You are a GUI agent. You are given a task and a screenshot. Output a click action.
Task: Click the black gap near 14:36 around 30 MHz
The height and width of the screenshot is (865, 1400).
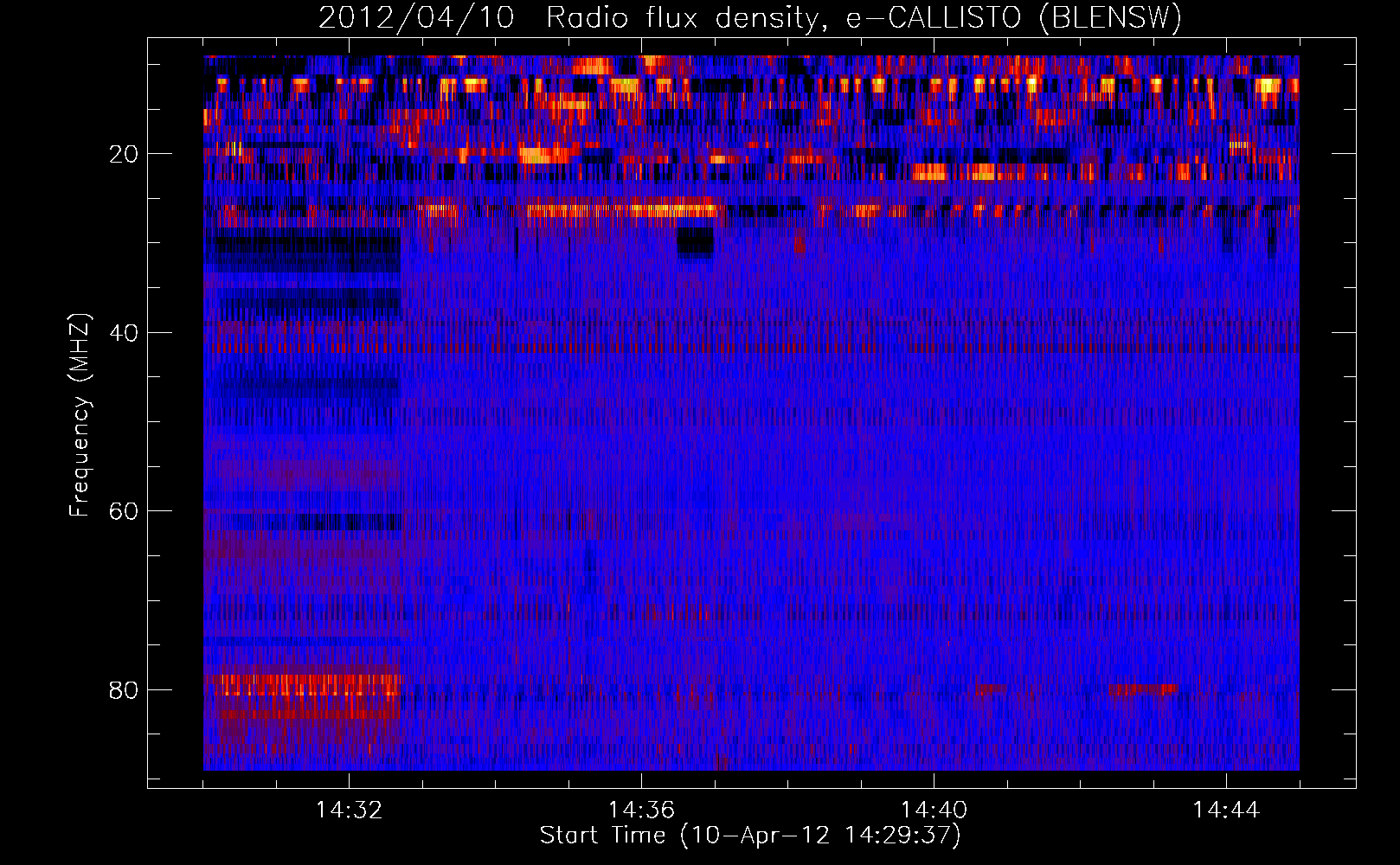click(695, 242)
